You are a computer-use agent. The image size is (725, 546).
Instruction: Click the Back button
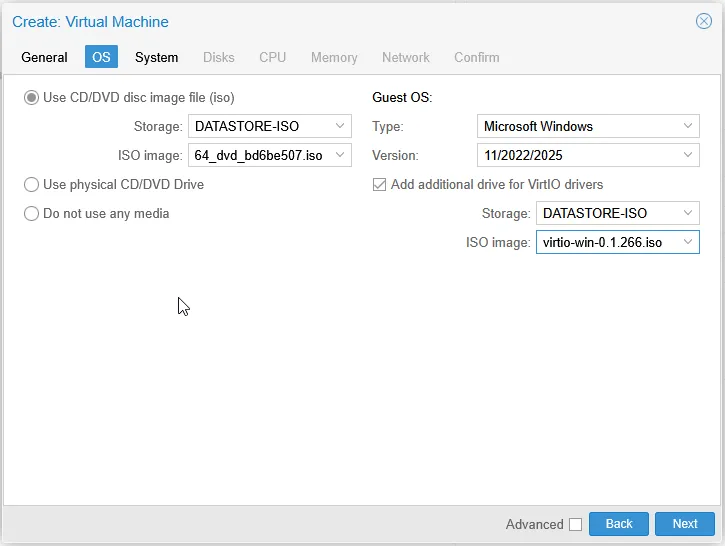pyautogui.click(x=619, y=524)
